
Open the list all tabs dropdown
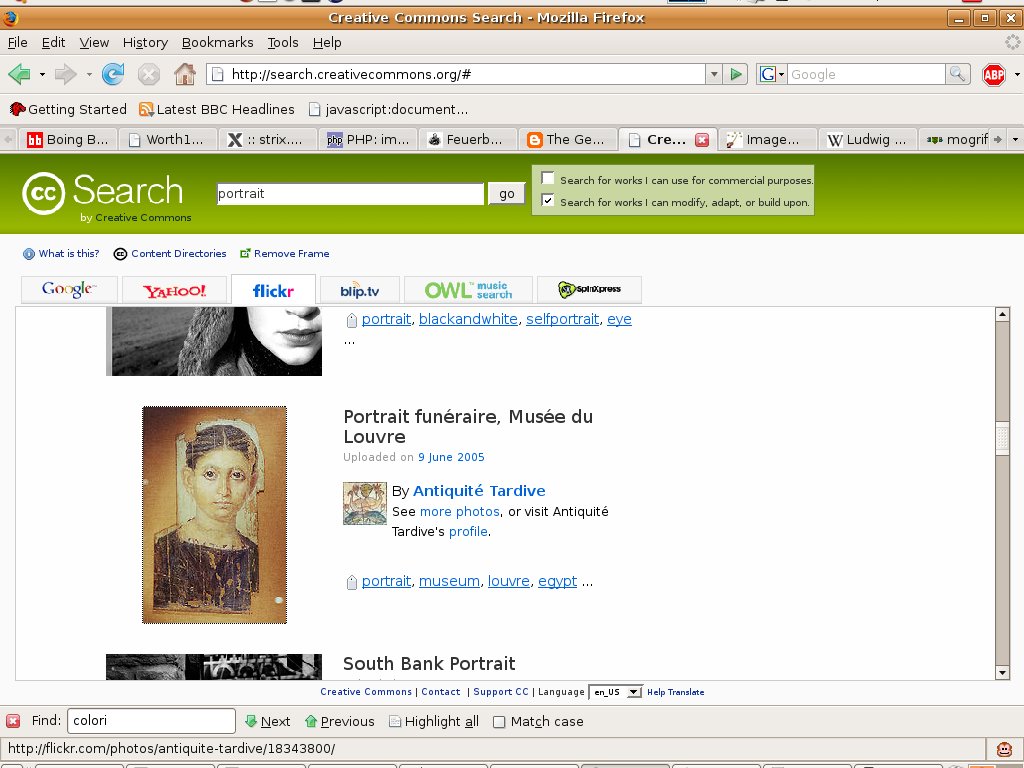coord(1015,139)
